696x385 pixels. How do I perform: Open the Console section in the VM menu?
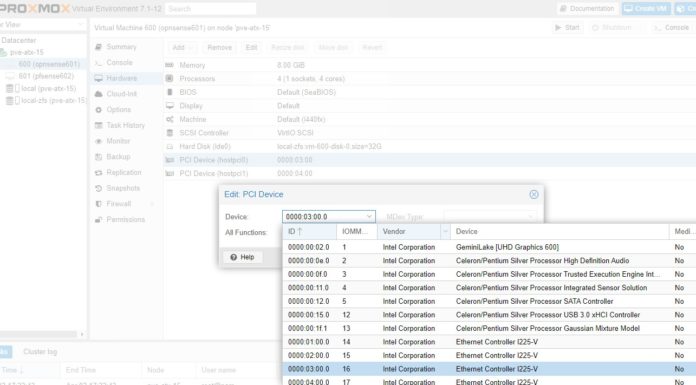click(x=119, y=63)
